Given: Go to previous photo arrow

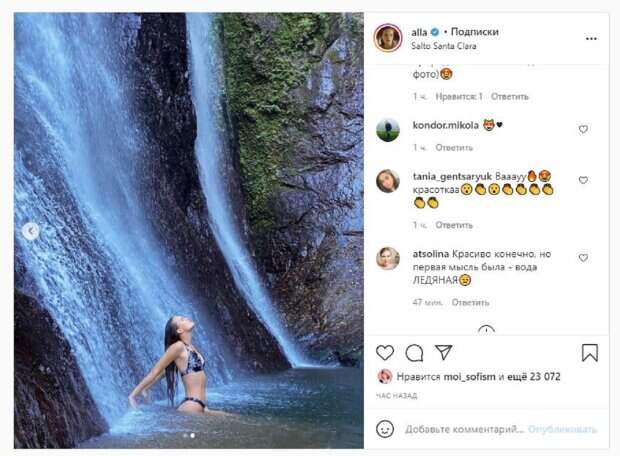Looking at the screenshot, I should point(30,231).
